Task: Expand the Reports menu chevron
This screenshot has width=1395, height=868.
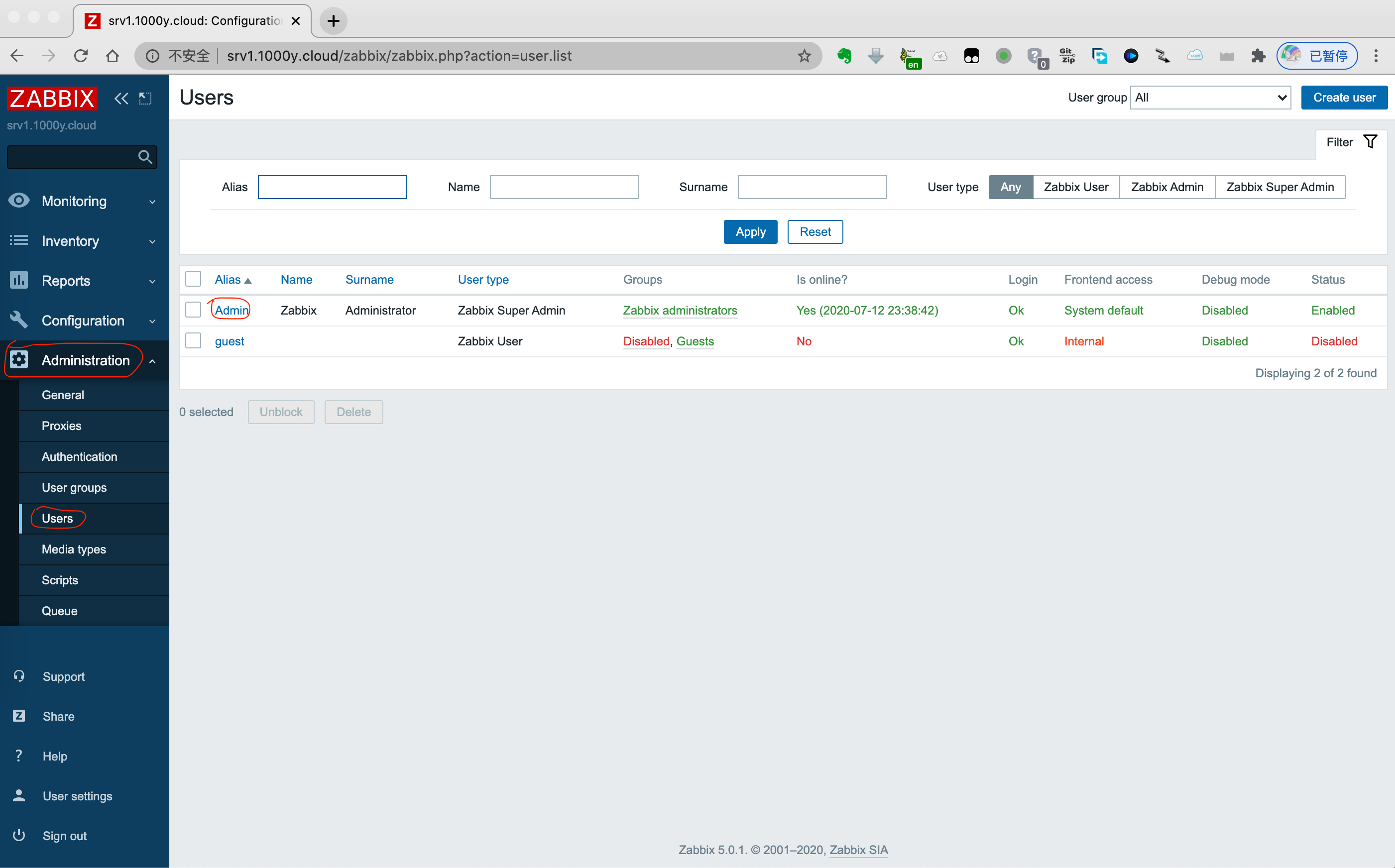Action: pos(152,281)
